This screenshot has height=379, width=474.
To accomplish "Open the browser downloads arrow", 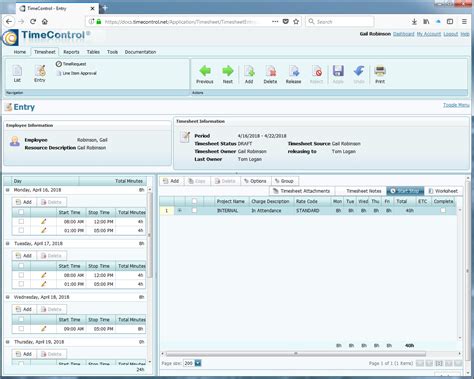I will click(414, 21).
